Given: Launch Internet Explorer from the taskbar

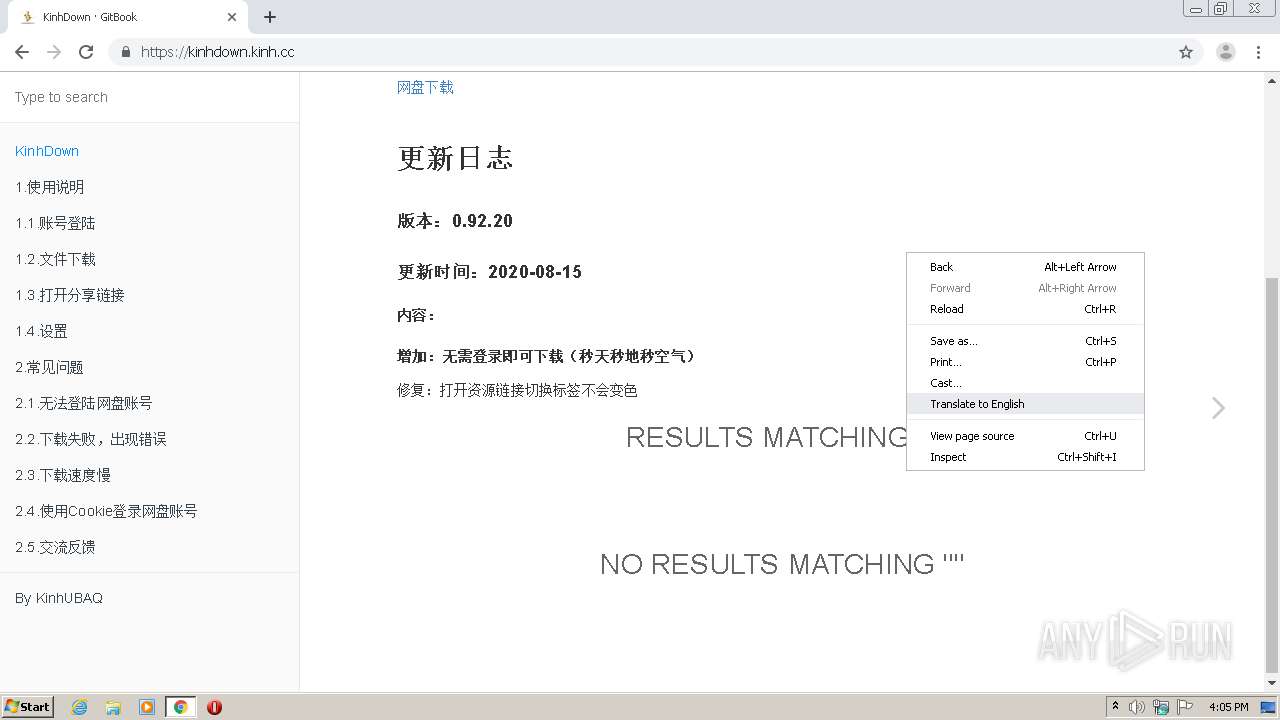Looking at the screenshot, I should (x=80, y=707).
